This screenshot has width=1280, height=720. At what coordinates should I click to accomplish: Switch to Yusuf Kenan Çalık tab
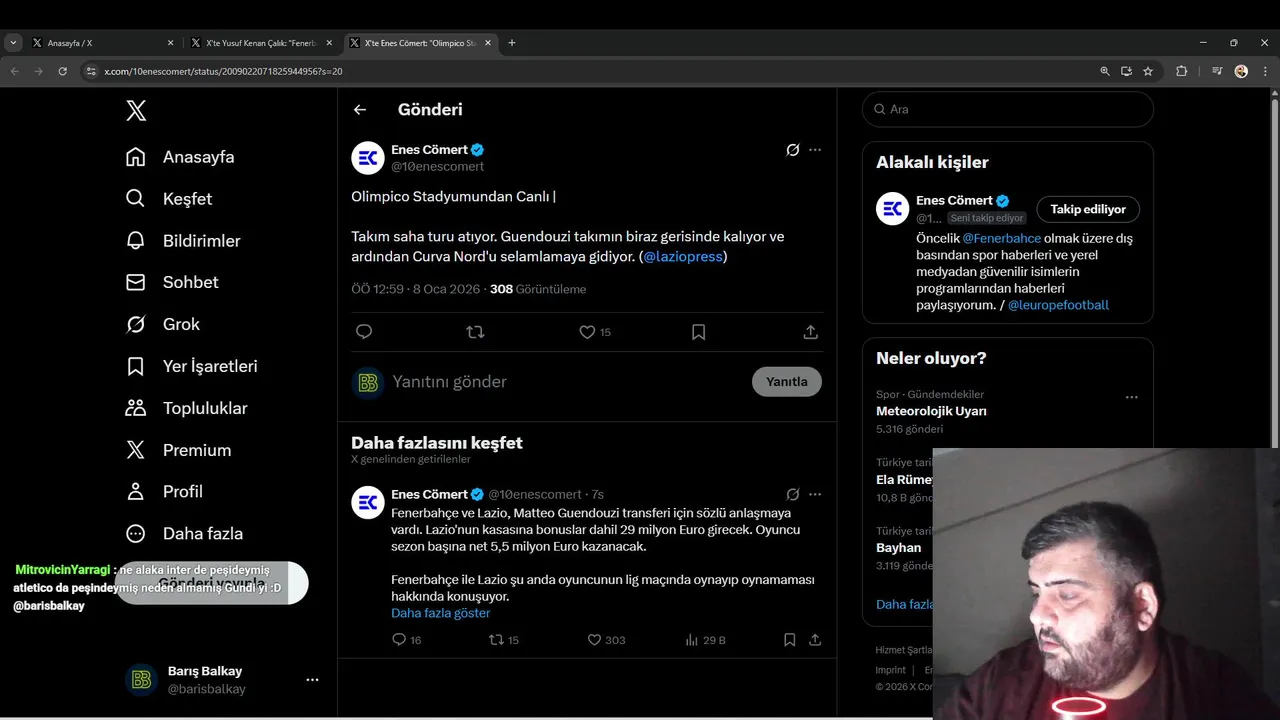click(x=262, y=43)
